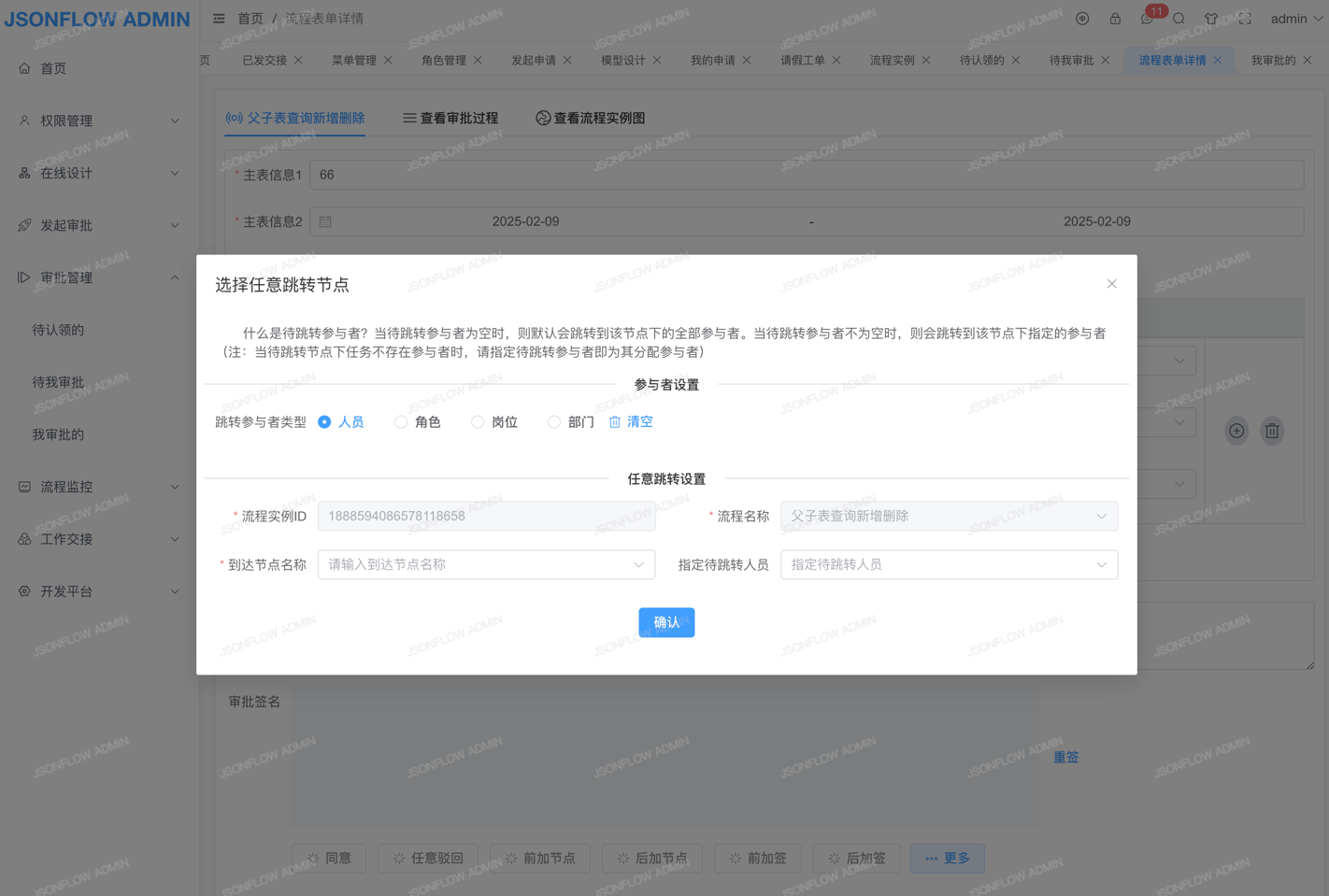Click the 确认 button
The height and width of the screenshot is (896, 1329).
666,622
